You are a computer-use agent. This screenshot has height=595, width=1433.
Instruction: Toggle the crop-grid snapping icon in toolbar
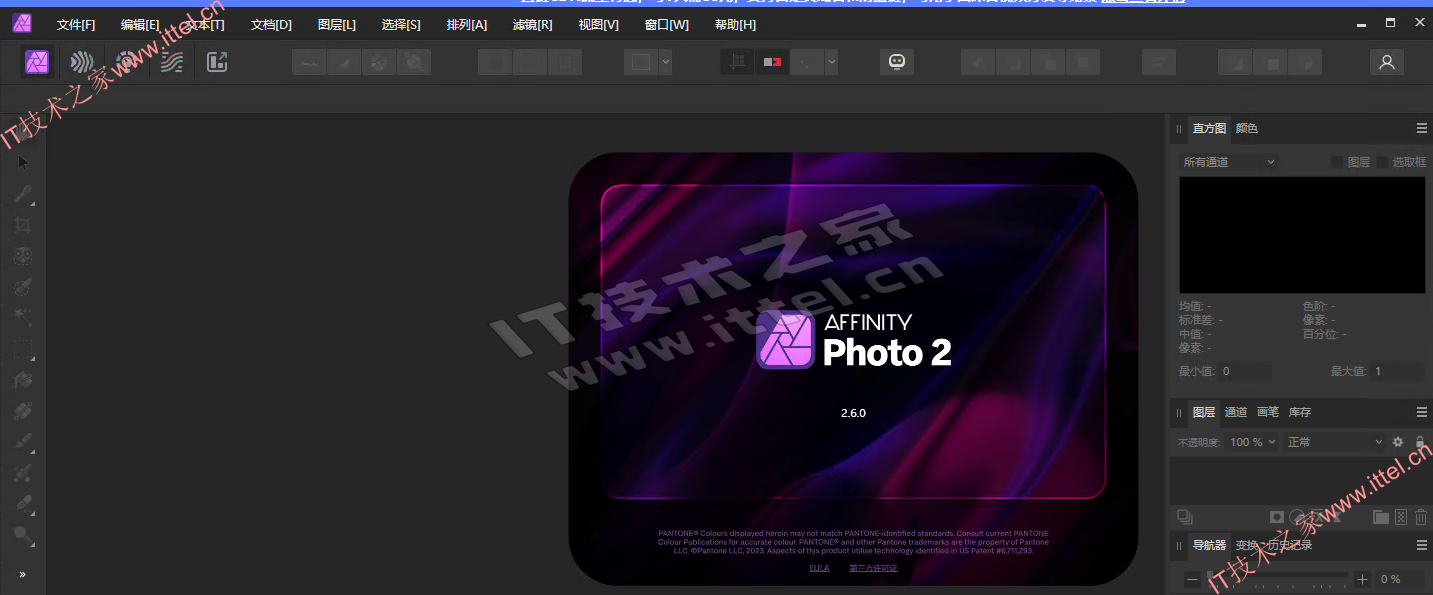[x=737, y=62]
